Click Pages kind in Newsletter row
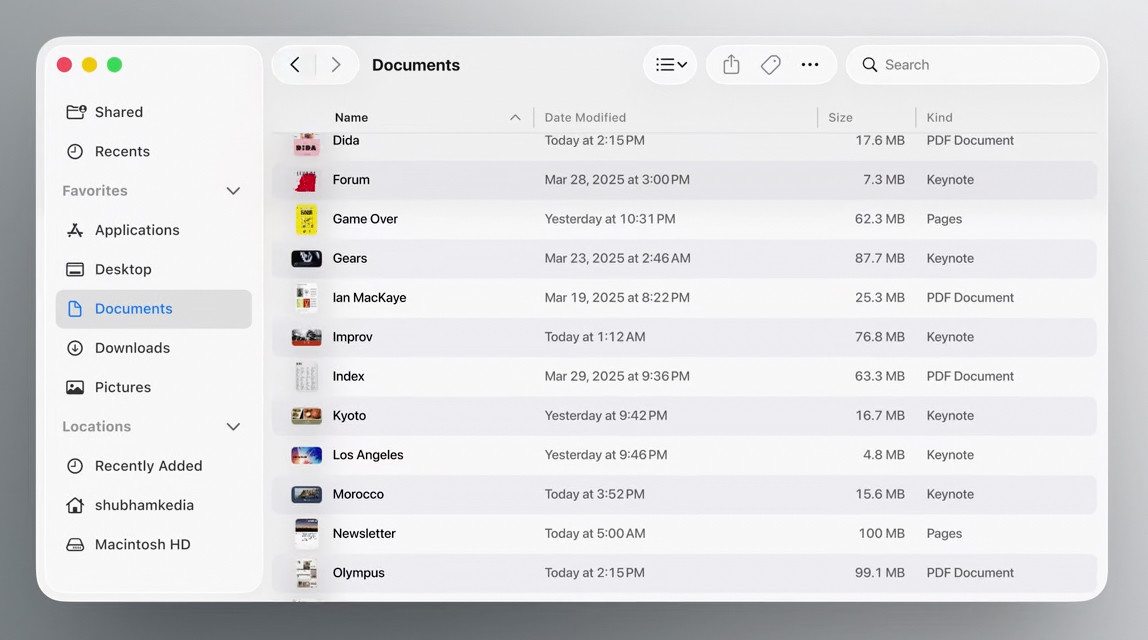The height and width of the screenshot is (640, 1148). [944, 534]
